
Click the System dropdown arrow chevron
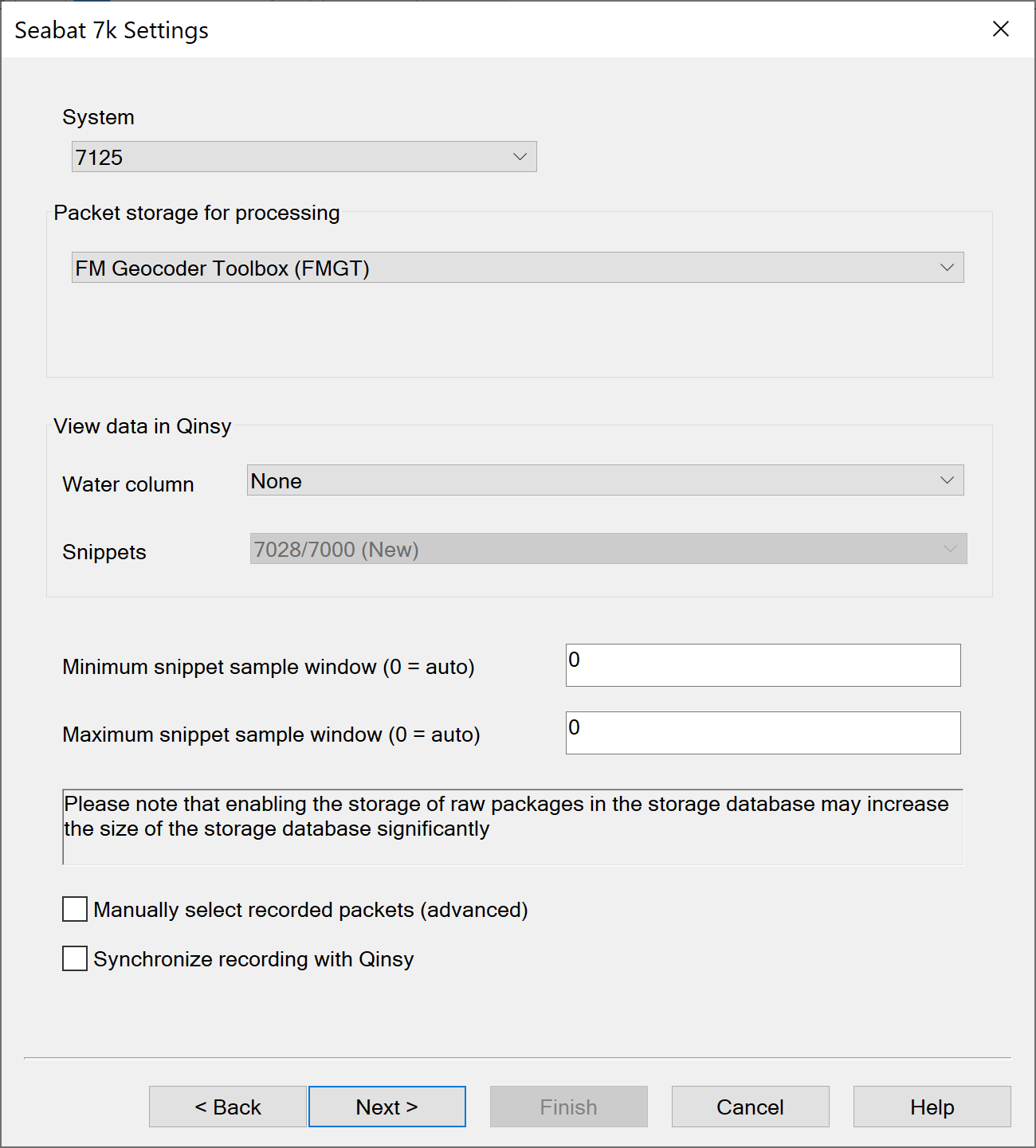click(520, 157)
